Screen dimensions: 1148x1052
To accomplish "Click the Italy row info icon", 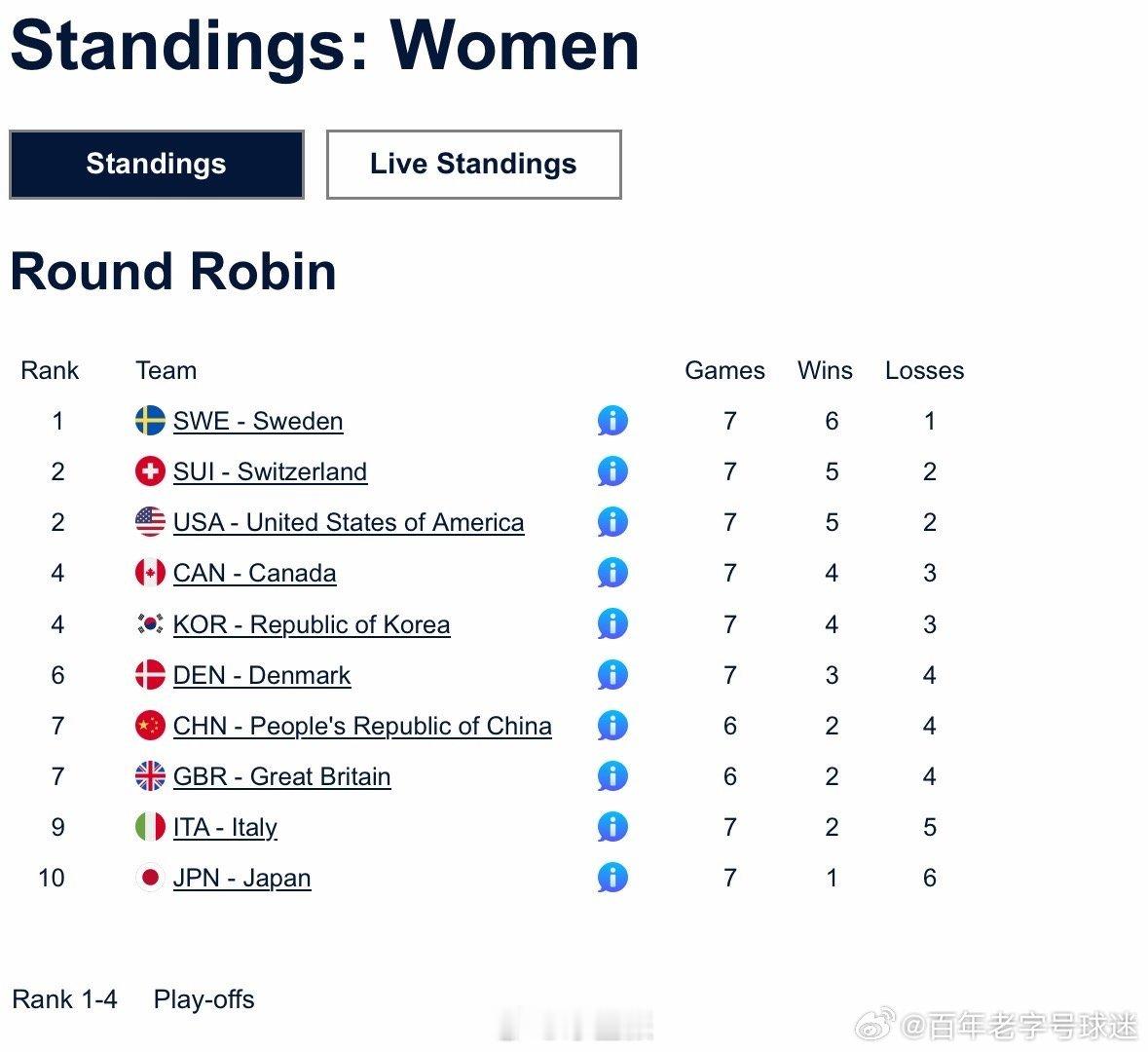I will [611, 827].
